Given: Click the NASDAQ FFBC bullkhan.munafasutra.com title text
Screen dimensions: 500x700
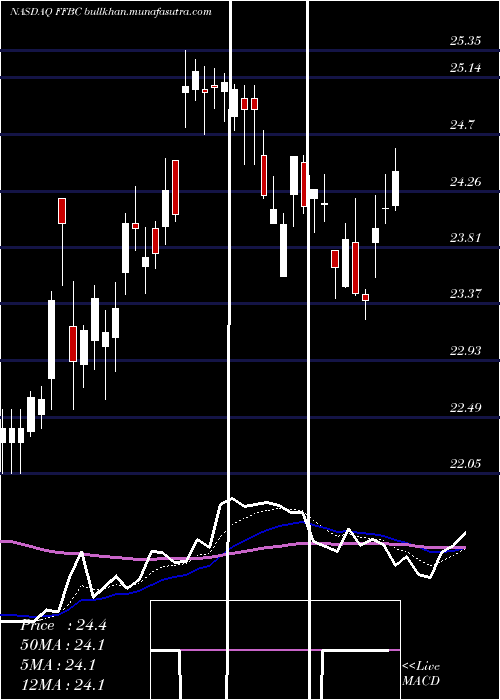Looking at the screenshot, I should [x=111, y=12].
